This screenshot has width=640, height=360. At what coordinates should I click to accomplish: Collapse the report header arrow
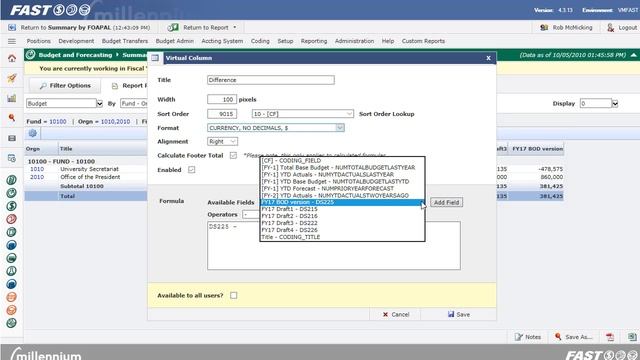(633, 55)
